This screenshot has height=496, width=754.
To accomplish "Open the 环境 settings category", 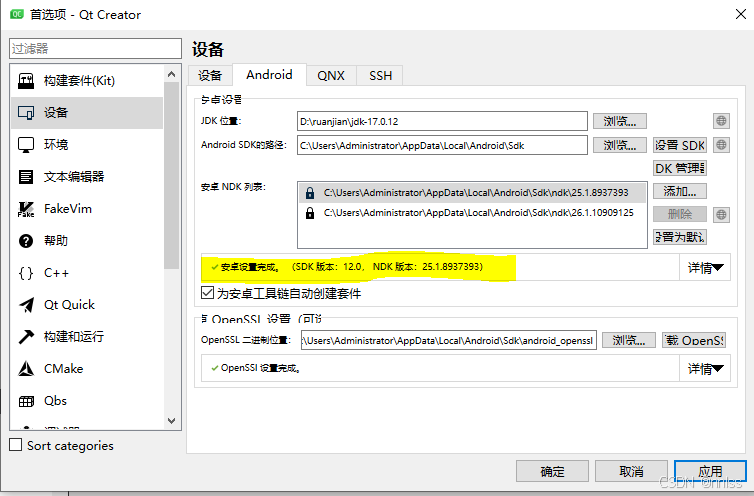I will 87,144.
